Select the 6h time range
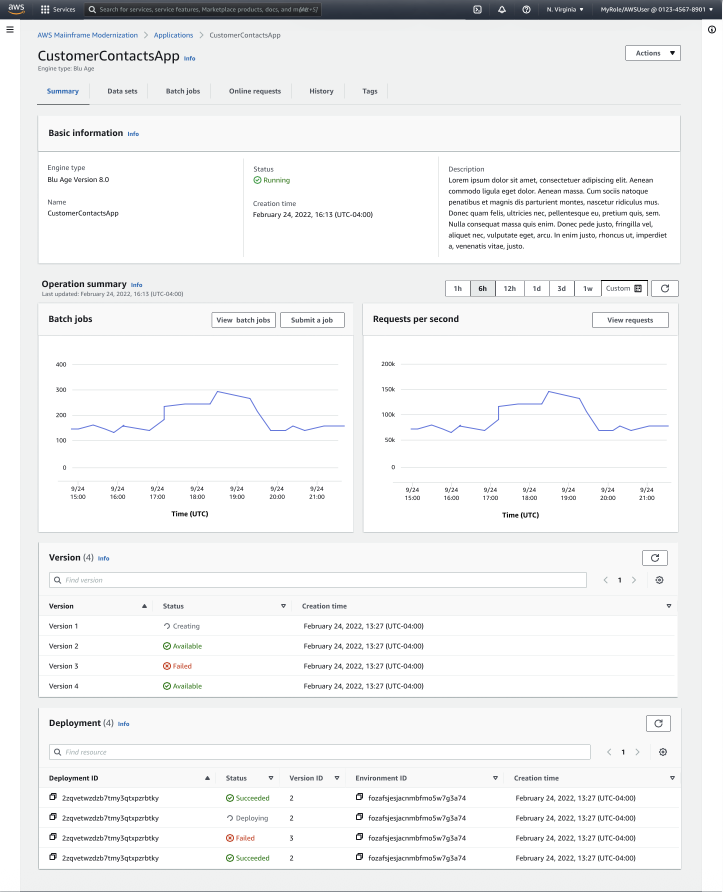This screenshot has width=723, height=892. [482, 288]
